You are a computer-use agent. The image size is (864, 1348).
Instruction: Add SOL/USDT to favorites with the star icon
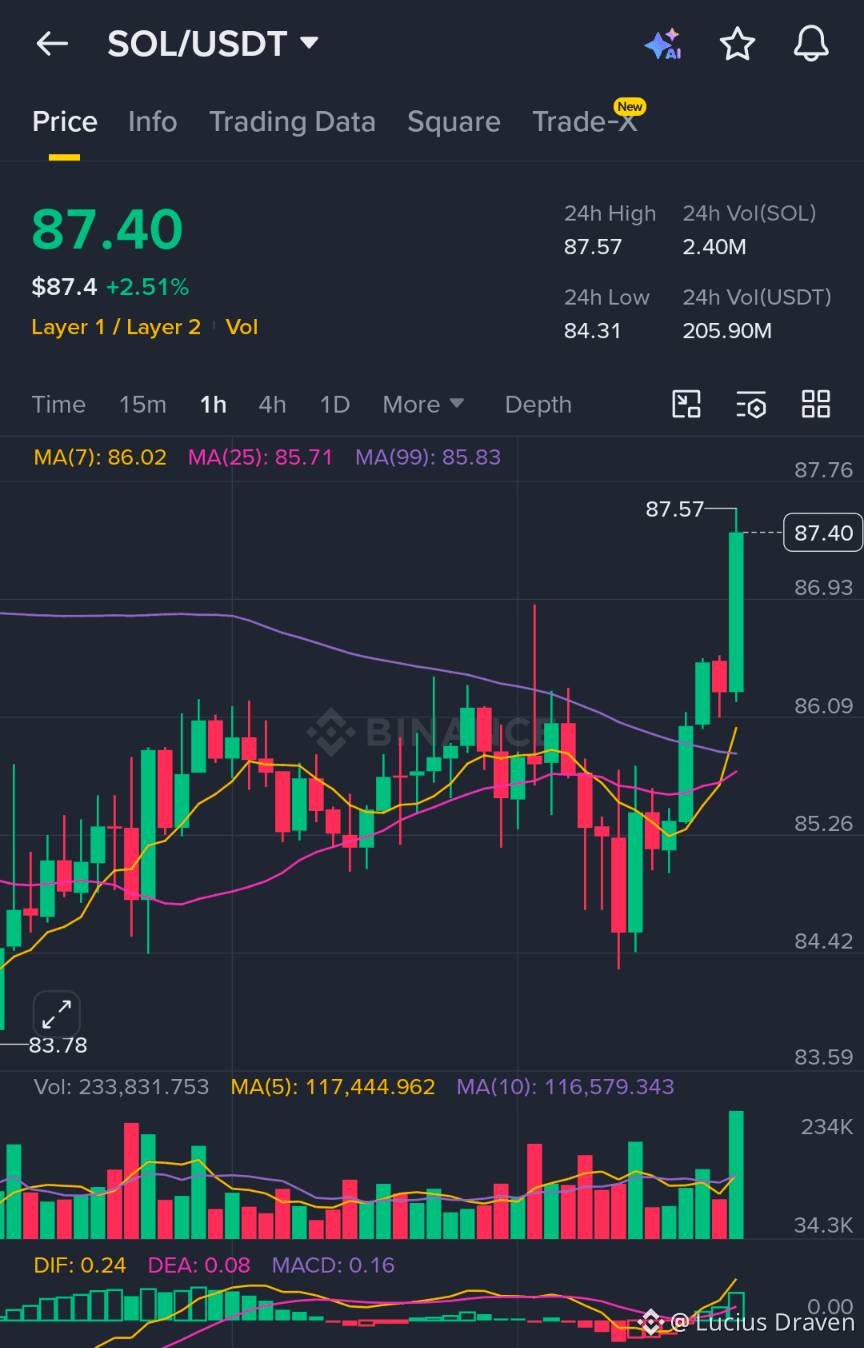(737, 44)
